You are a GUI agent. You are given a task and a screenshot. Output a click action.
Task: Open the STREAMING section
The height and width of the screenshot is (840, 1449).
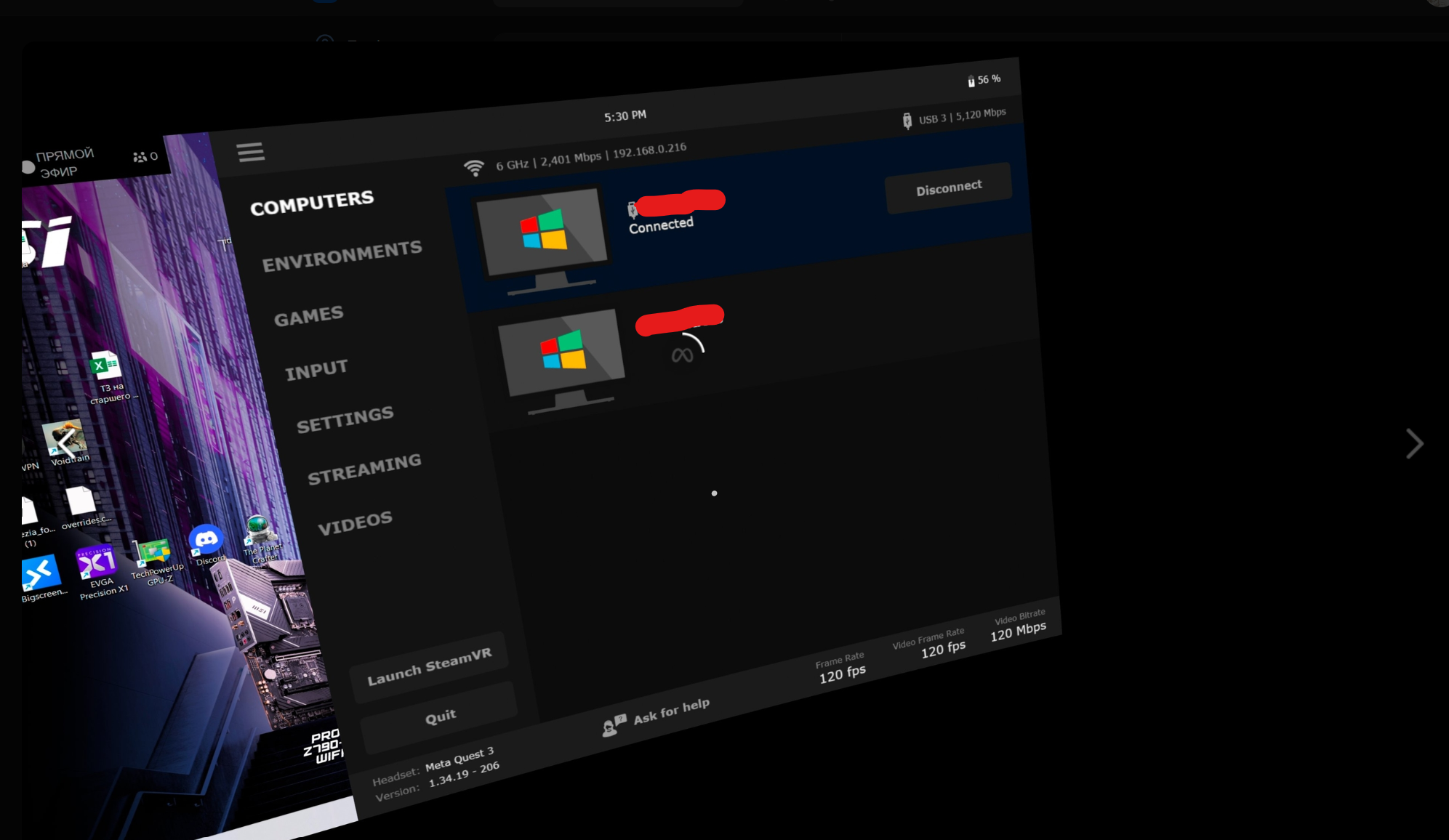click(x=365, y=469)
